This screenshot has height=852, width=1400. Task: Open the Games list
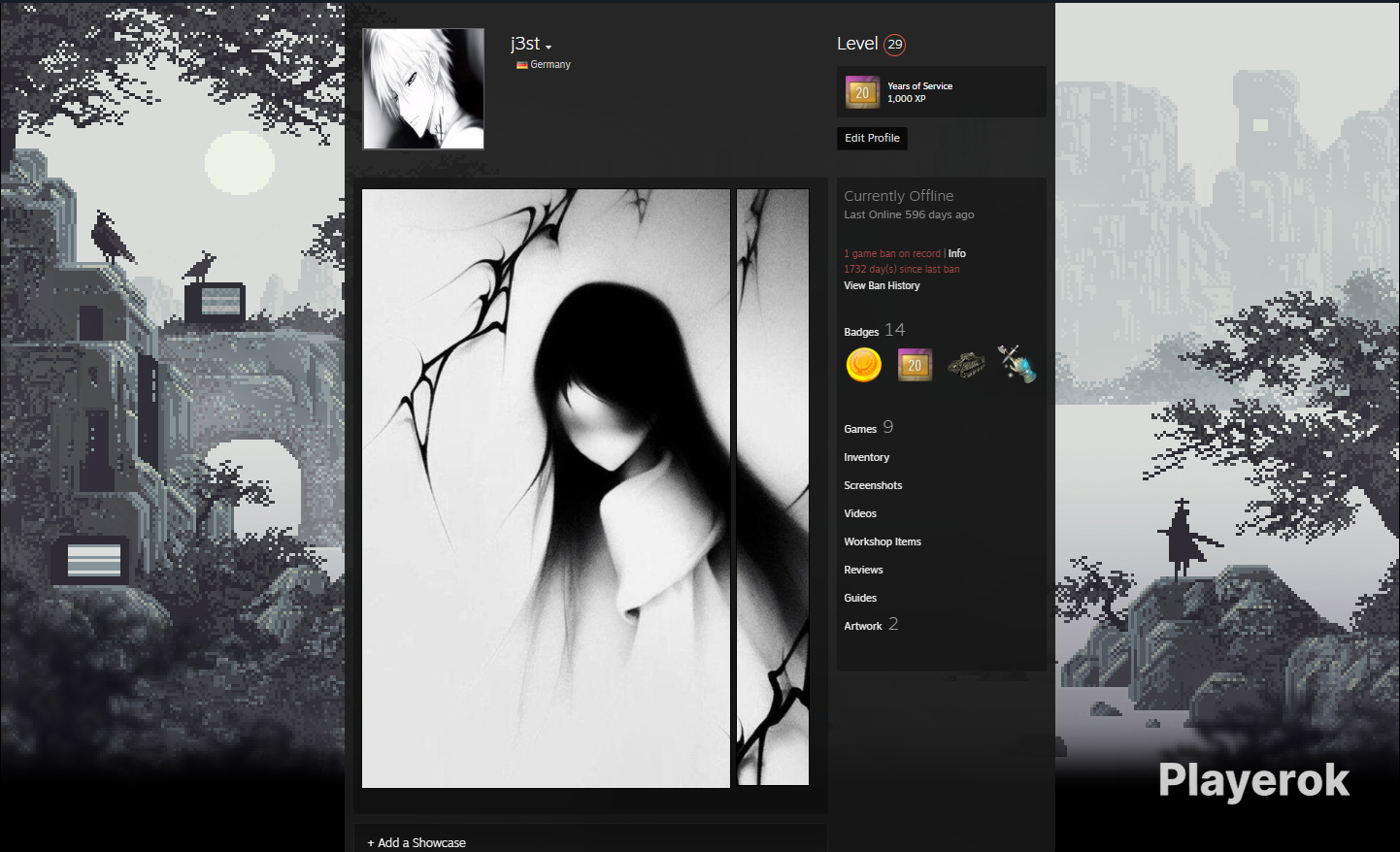tap(868, 428)
